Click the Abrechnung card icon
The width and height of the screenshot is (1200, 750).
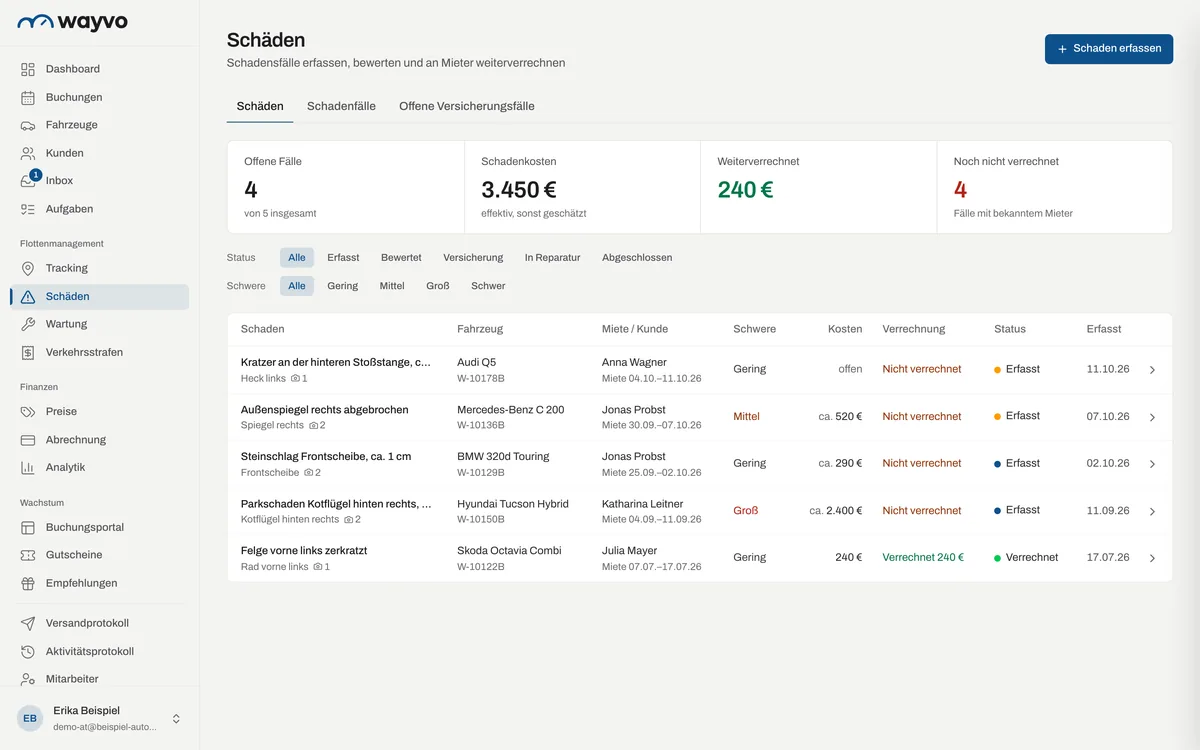[x=28, y=439]
